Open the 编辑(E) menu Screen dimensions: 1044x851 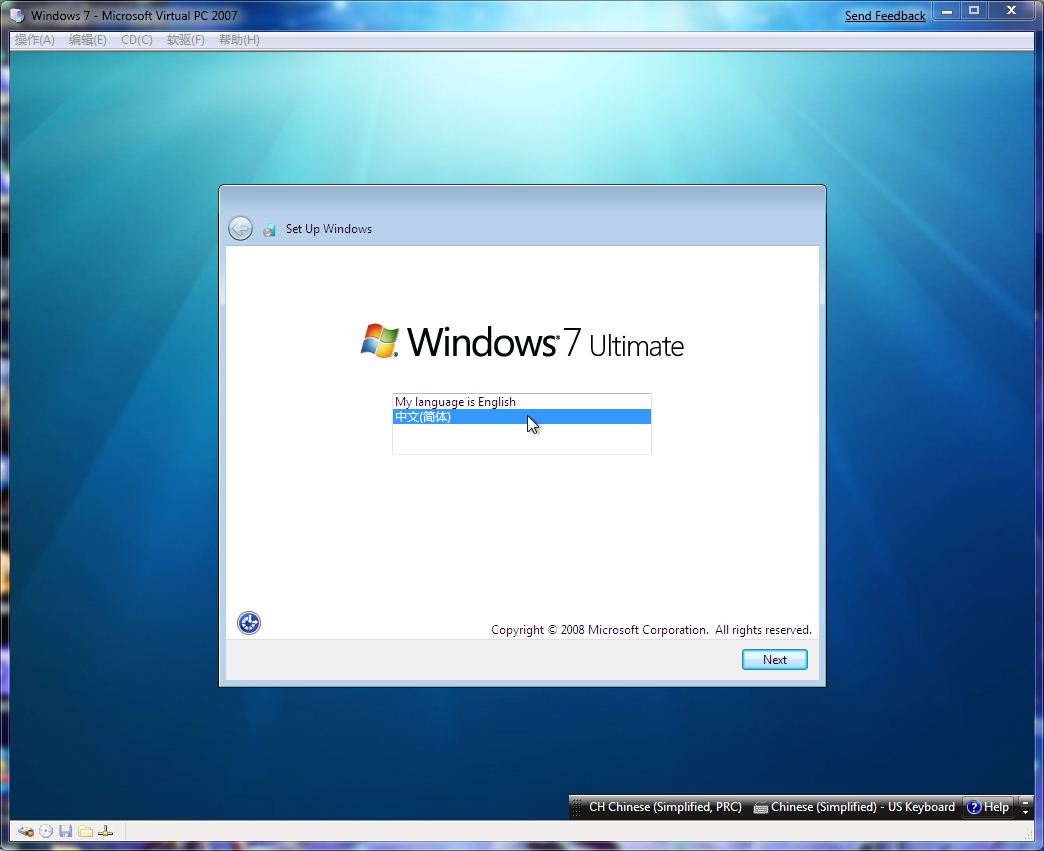click(87, 40)
